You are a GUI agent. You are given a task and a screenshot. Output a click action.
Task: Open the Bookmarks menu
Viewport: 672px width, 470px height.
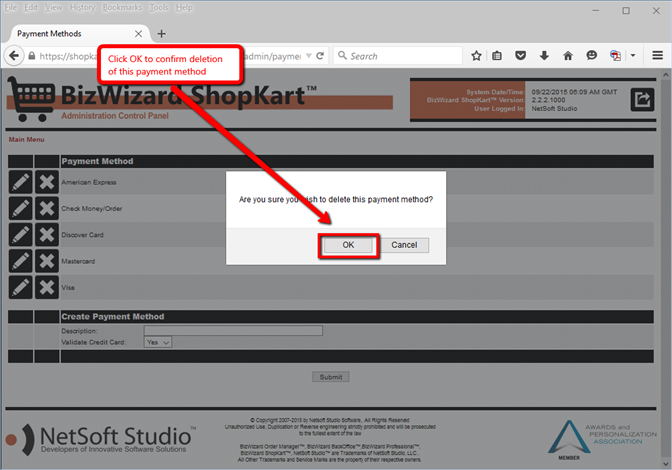[122, 8]
